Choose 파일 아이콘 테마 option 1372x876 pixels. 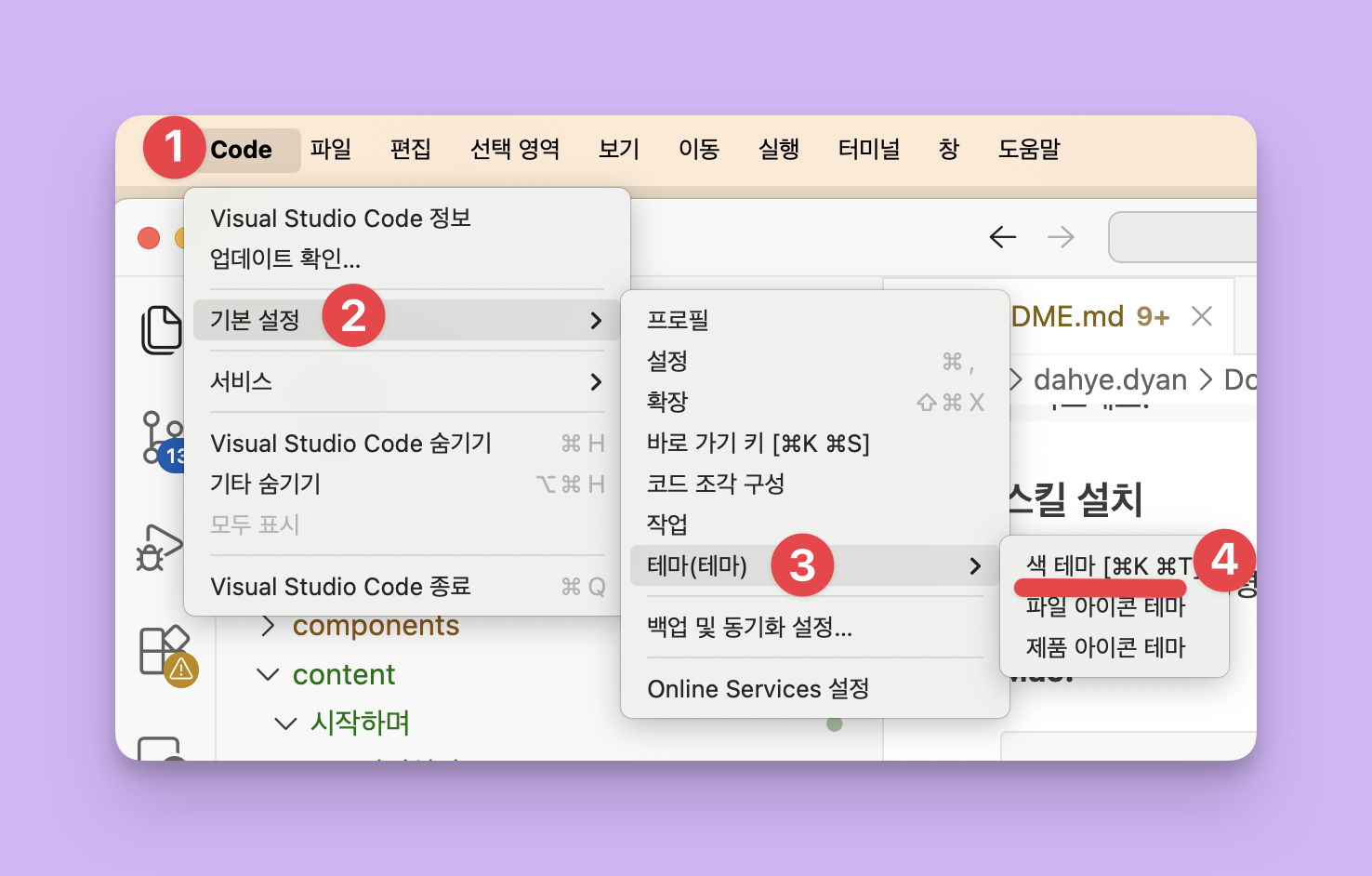pos(1105,606)
